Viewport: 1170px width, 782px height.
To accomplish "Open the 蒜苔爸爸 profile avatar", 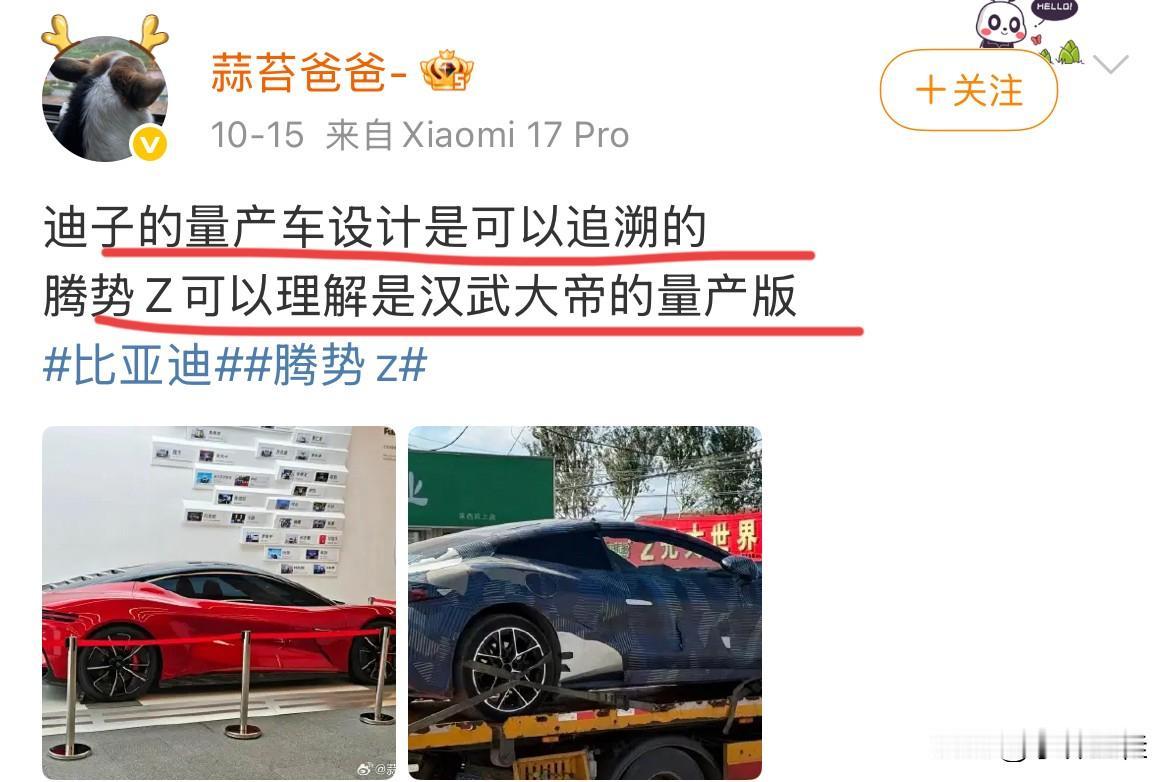I will pos(104,98).
